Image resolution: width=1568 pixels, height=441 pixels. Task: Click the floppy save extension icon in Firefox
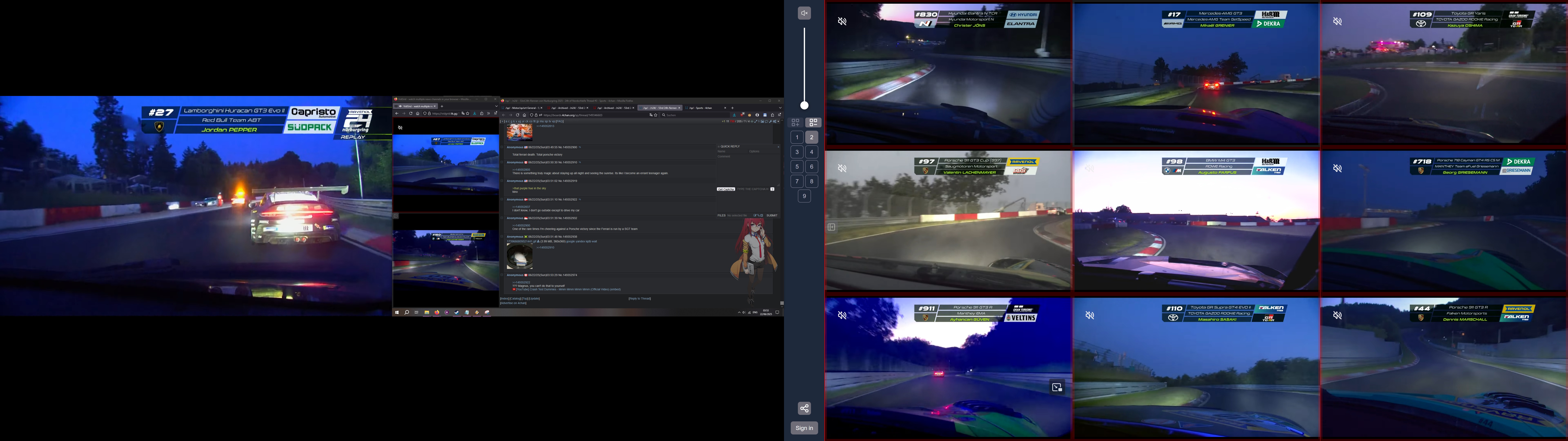pos(765,115)
